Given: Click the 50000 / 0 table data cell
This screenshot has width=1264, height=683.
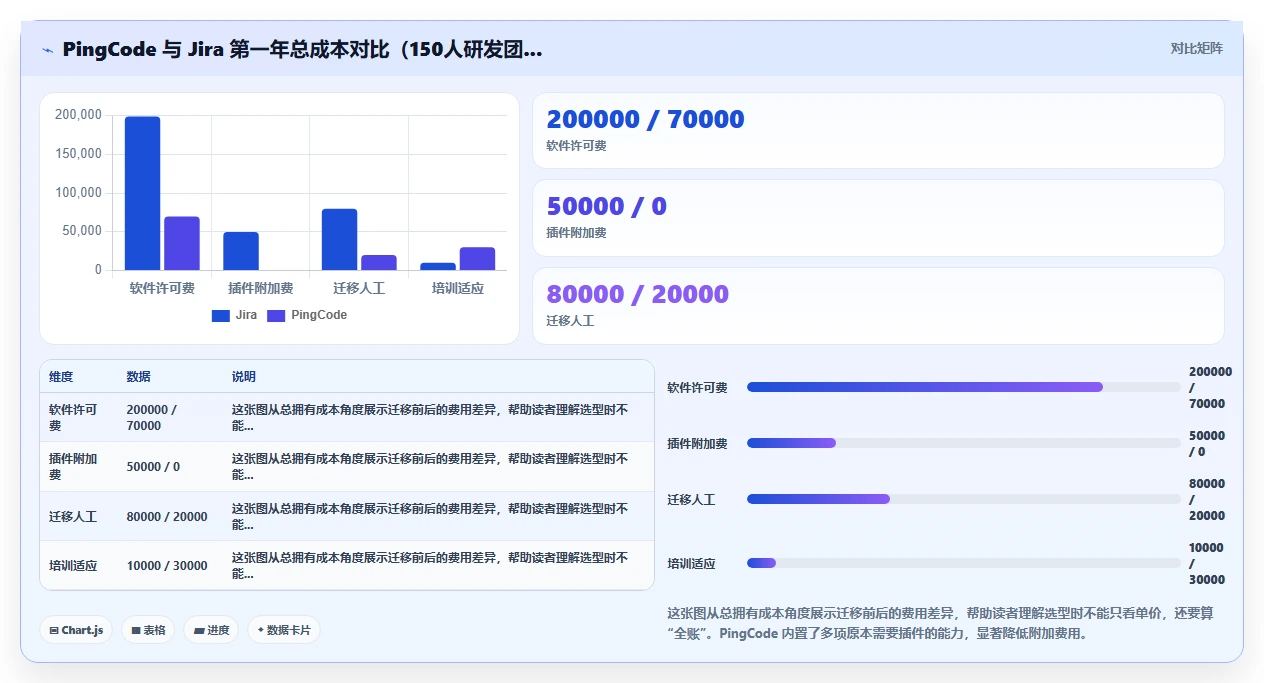Looking at the screenshot, I should (x=170, y=467).
